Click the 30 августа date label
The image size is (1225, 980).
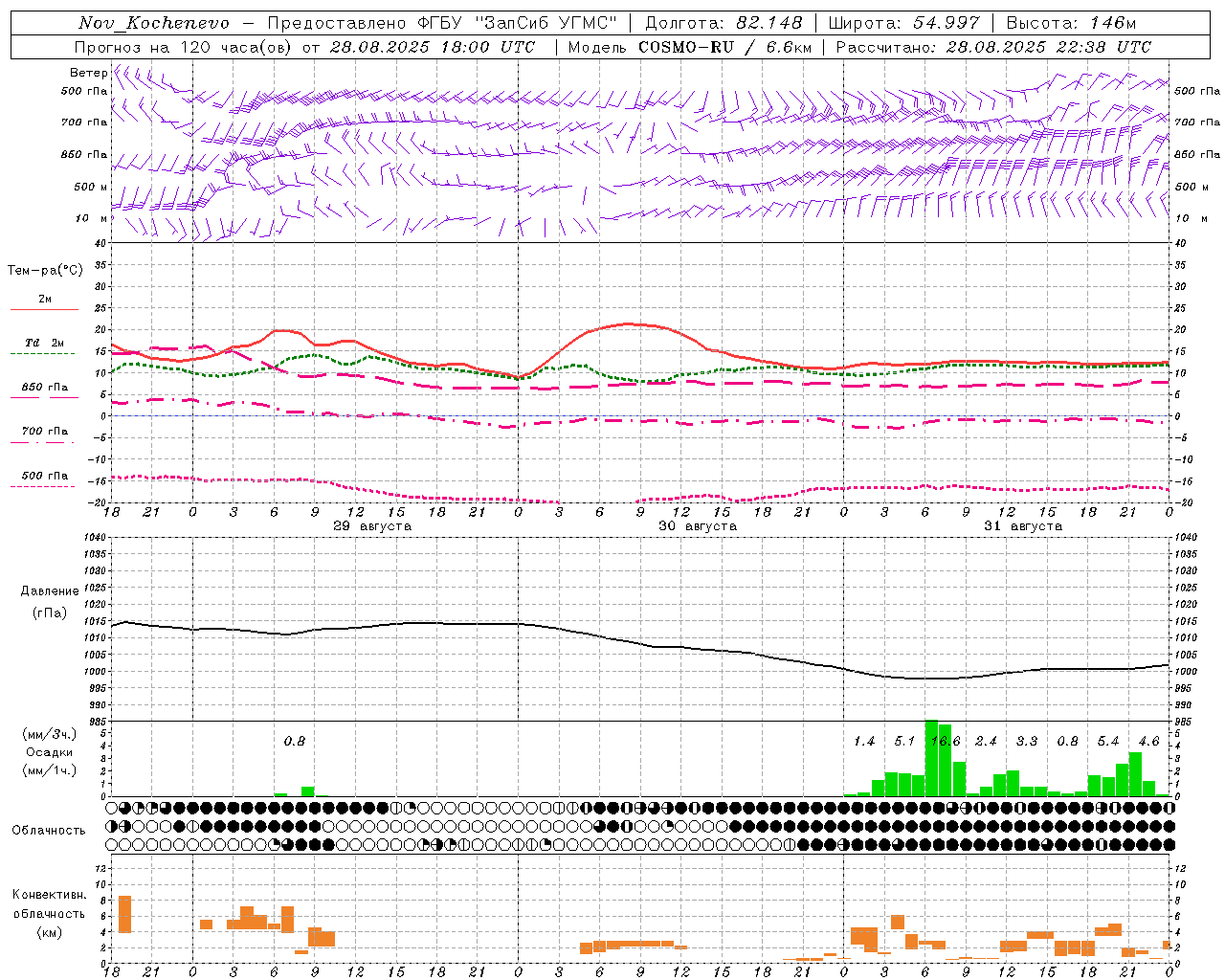(x=698, y=526)
